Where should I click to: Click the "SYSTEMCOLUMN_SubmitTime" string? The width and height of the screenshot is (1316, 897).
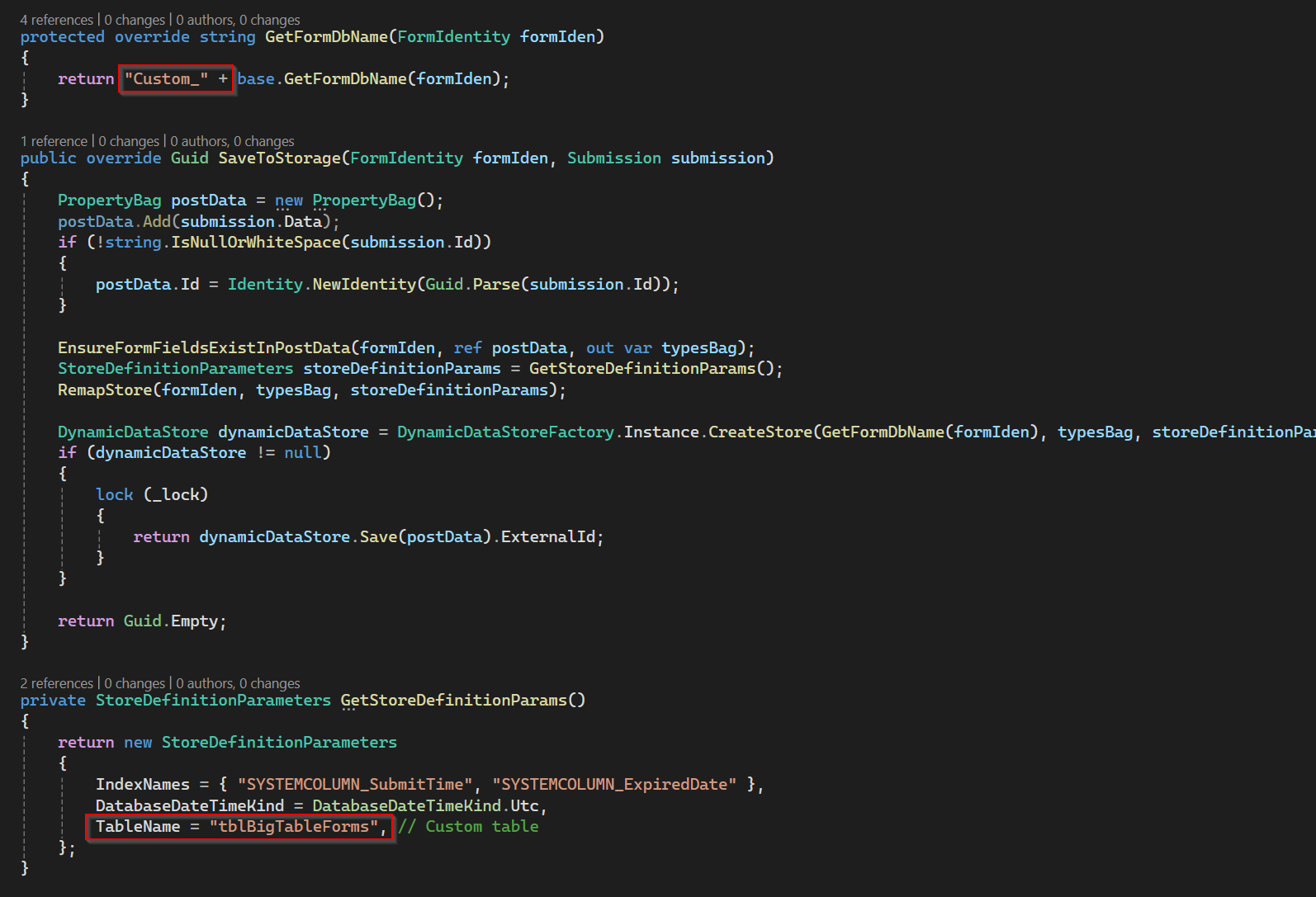click(x=355, y=785)
